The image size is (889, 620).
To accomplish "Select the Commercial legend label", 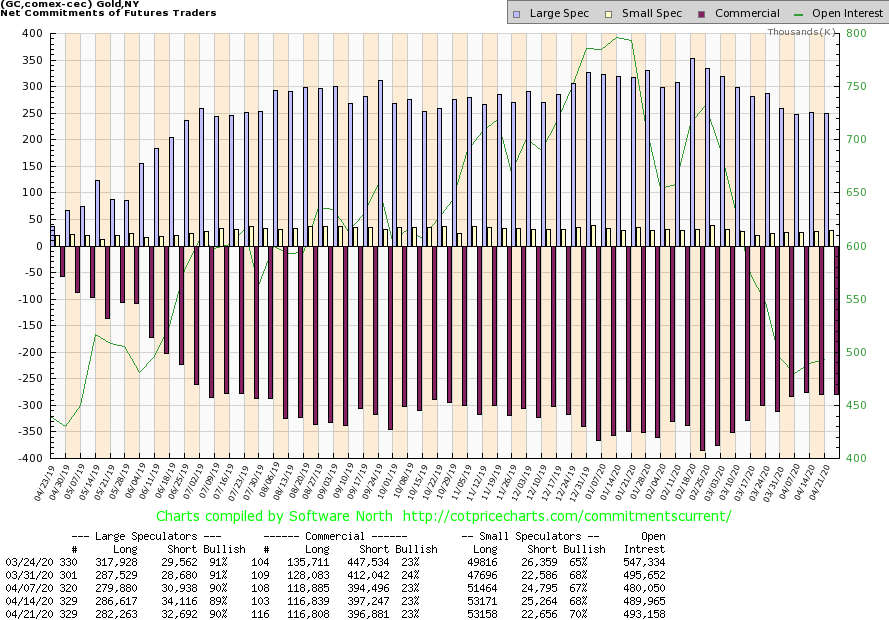I will (x=748, y=14).
